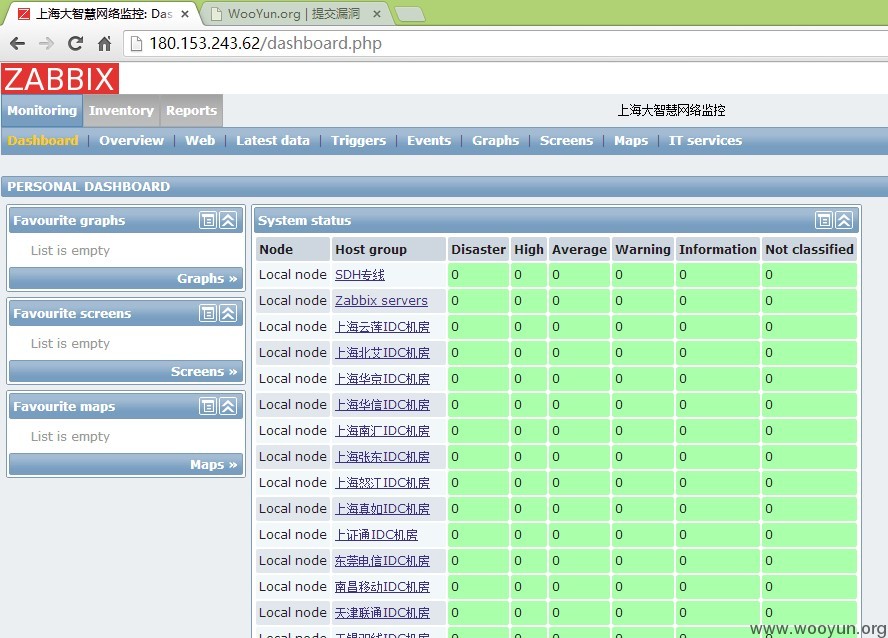Click the ZABBIX logo
Viewport: 888px width, 638px height.
[x=60, y=79]
